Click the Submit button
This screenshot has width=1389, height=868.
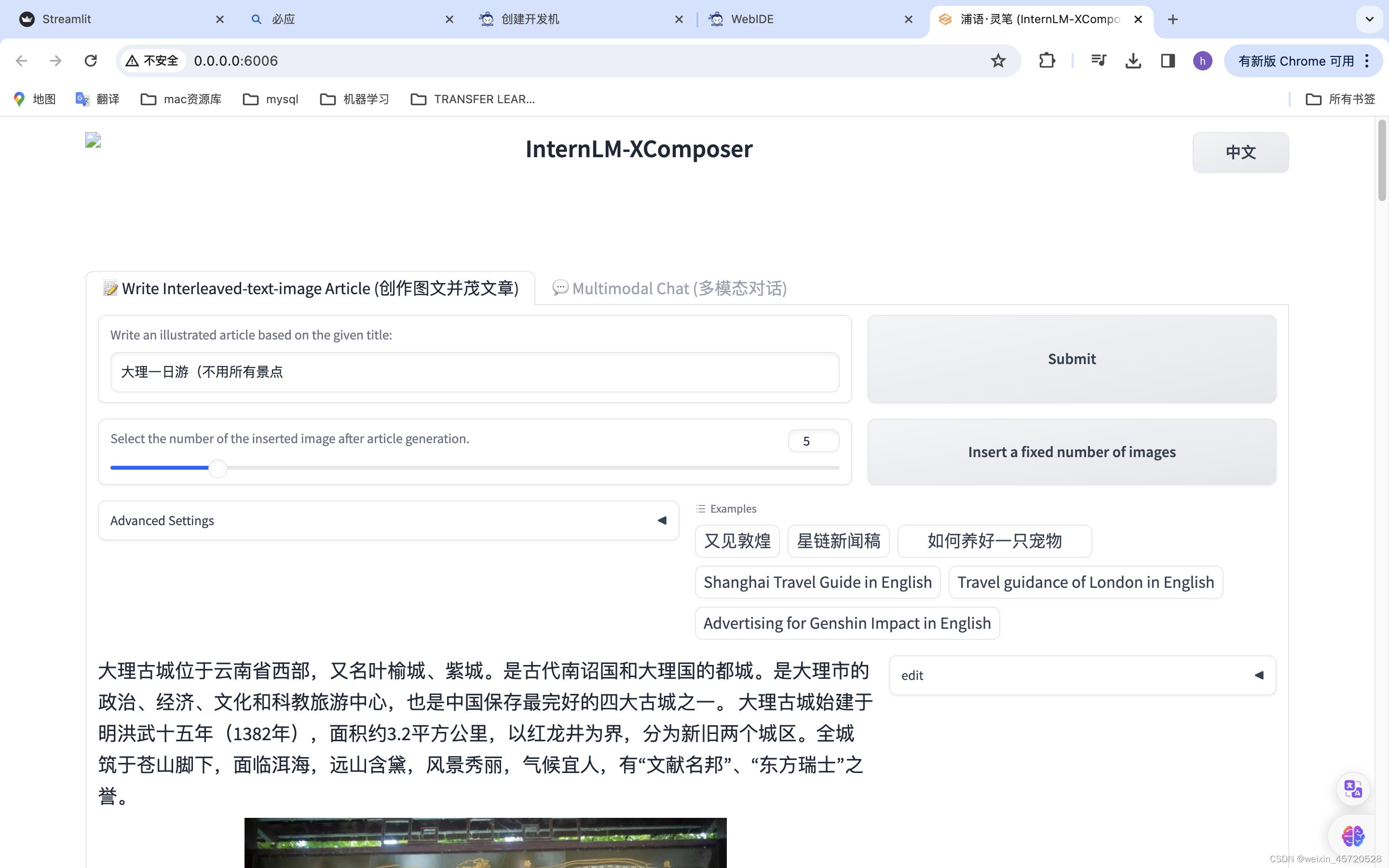[1071, 358]
